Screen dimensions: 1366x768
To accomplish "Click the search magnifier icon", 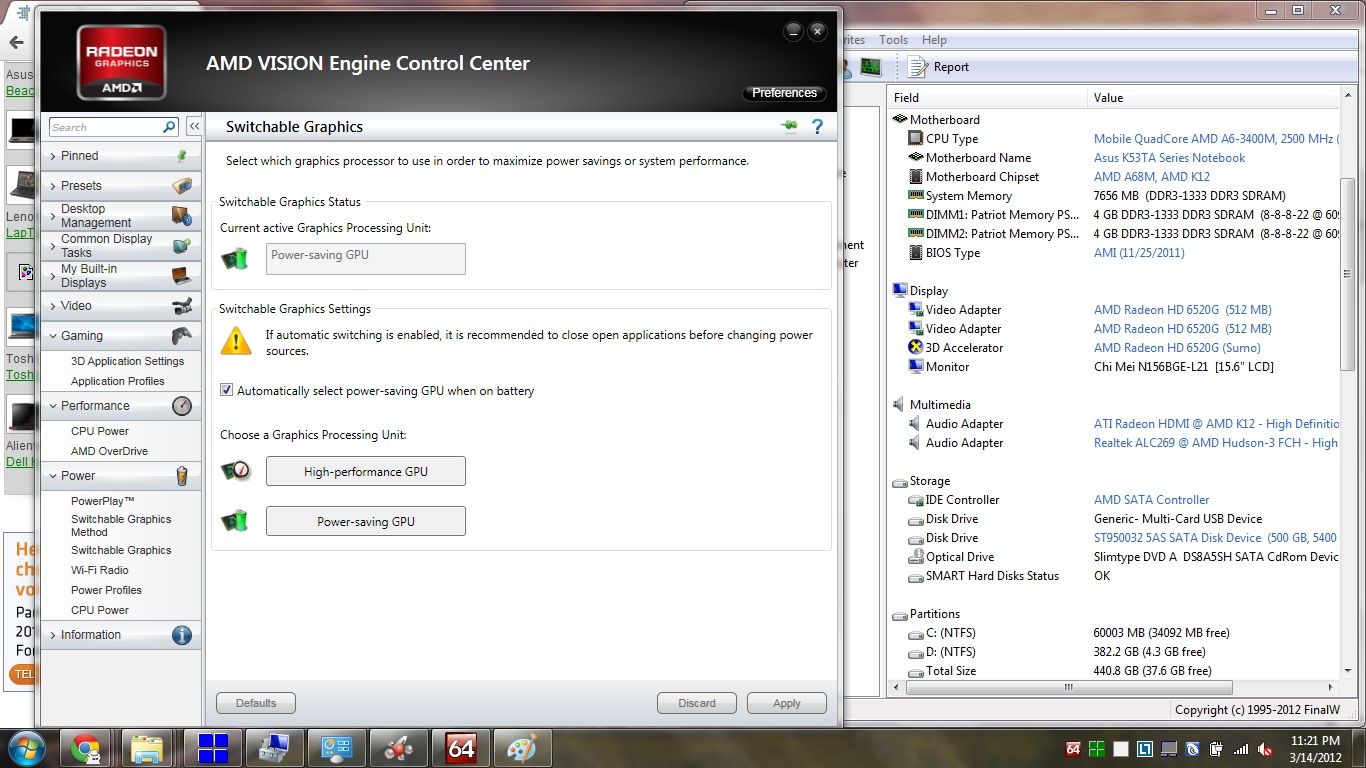I will point(169,127).
